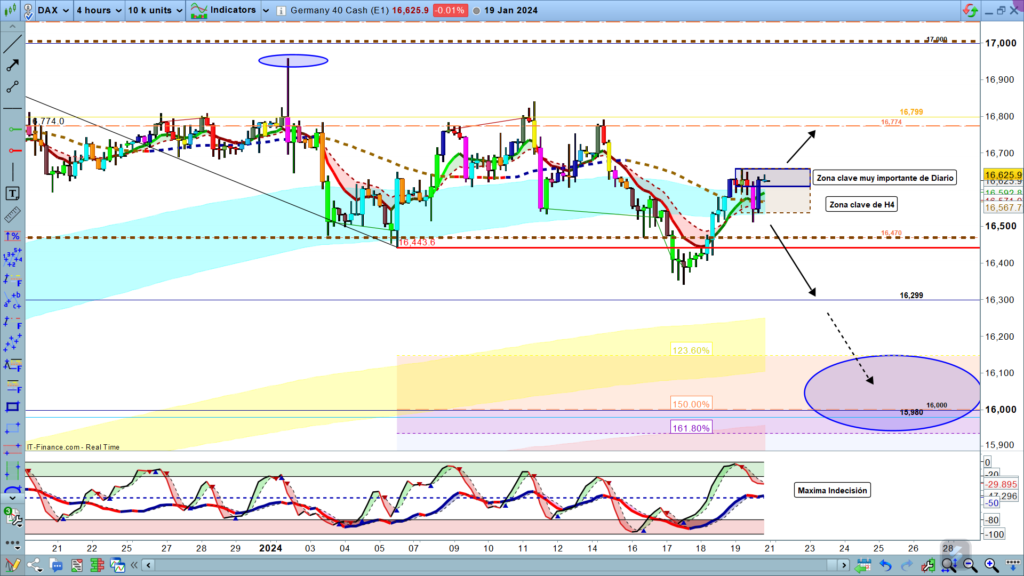Click the 'Zona clave de H4' label

tap(861, 204)
